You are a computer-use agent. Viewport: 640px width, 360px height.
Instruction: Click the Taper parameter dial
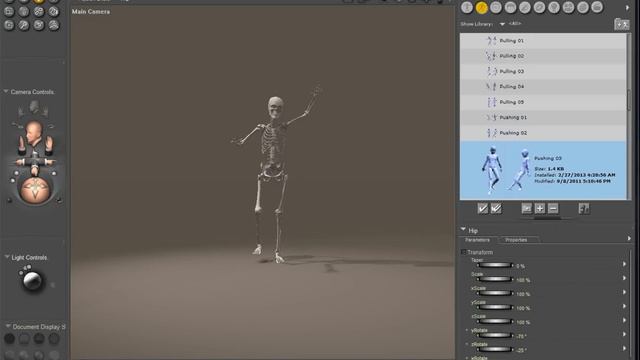coord(494,265)
